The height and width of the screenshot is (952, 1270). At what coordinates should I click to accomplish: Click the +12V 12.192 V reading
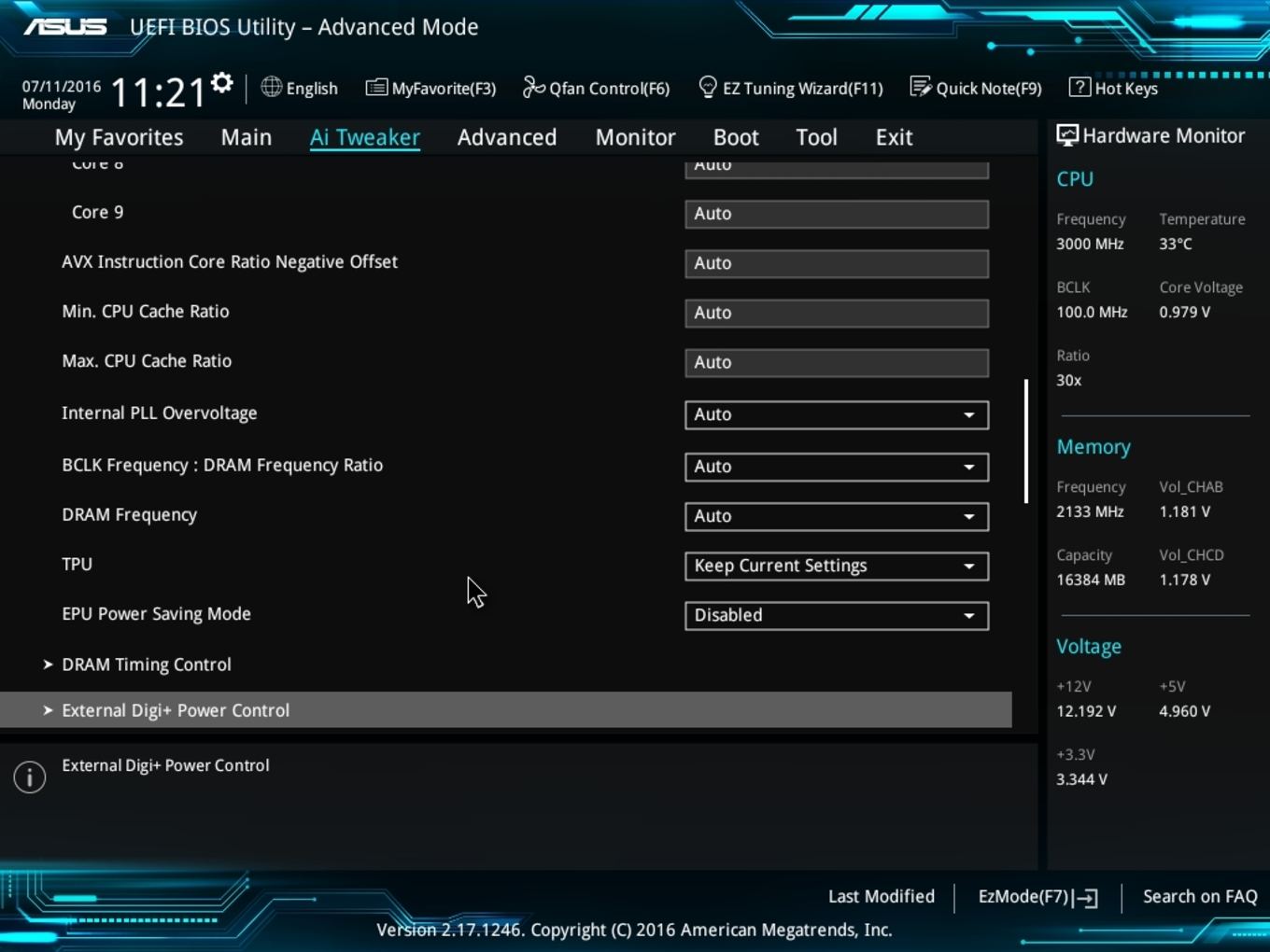(1086, 711)
